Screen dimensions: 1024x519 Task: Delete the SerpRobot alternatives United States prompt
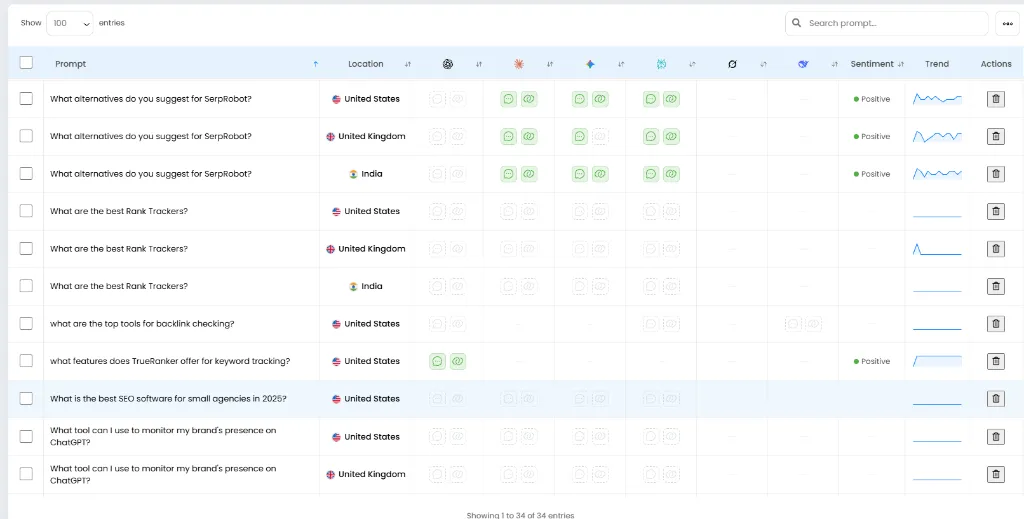click(995, 99)
